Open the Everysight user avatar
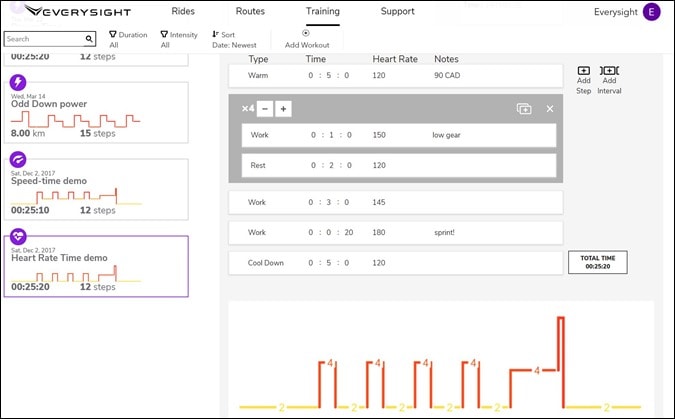This screenshot has height=419, width=675. tap(652, 12)
